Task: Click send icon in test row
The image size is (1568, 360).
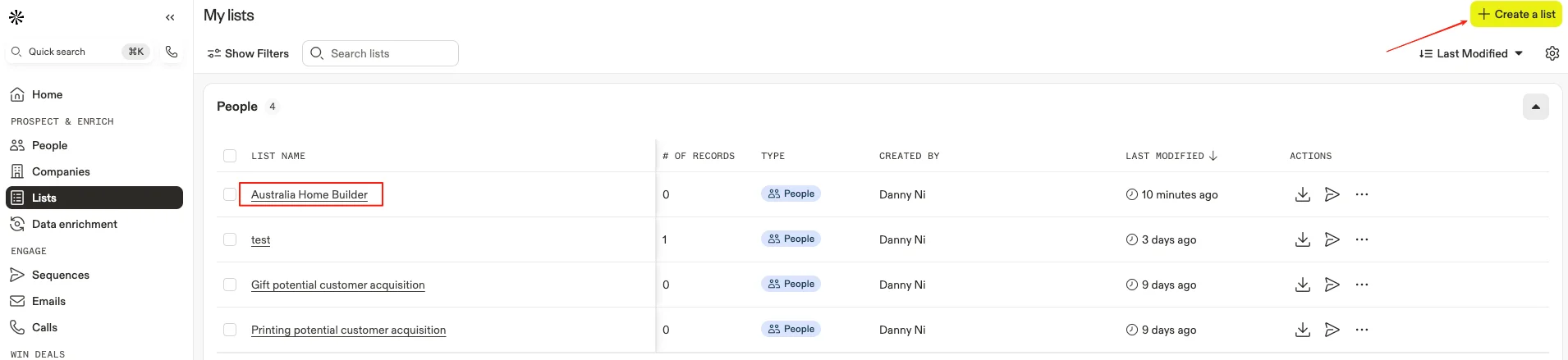Action: coord(1332,239)
